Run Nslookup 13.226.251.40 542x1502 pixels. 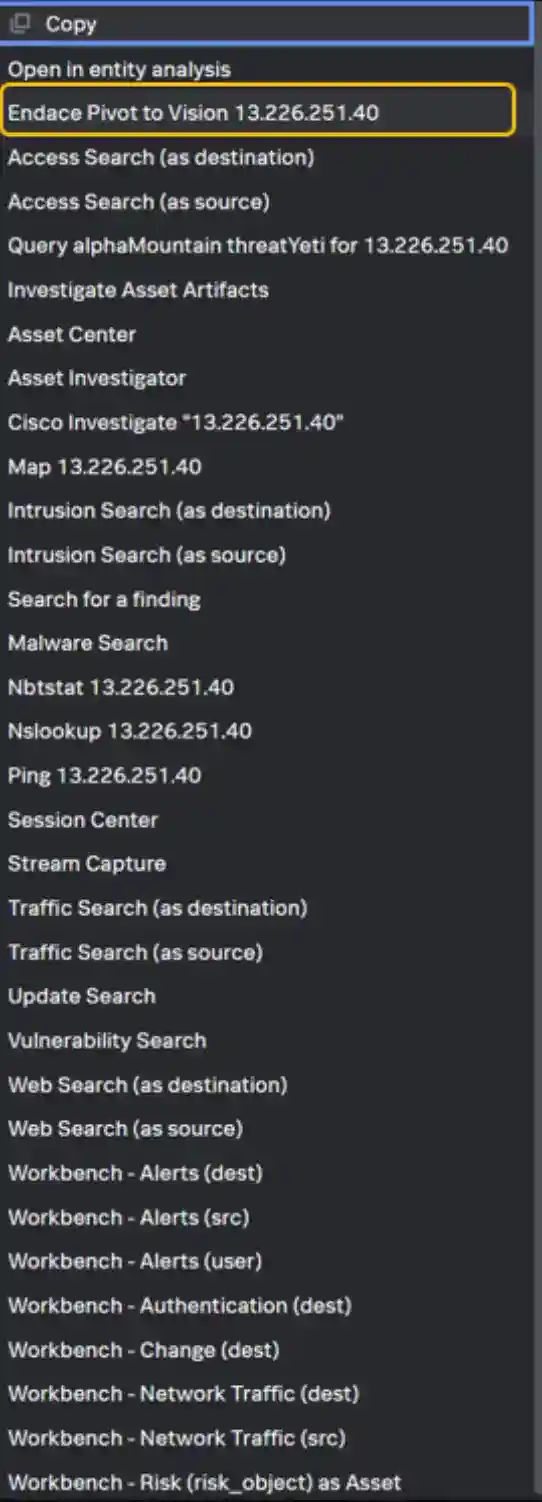(130, 731)
